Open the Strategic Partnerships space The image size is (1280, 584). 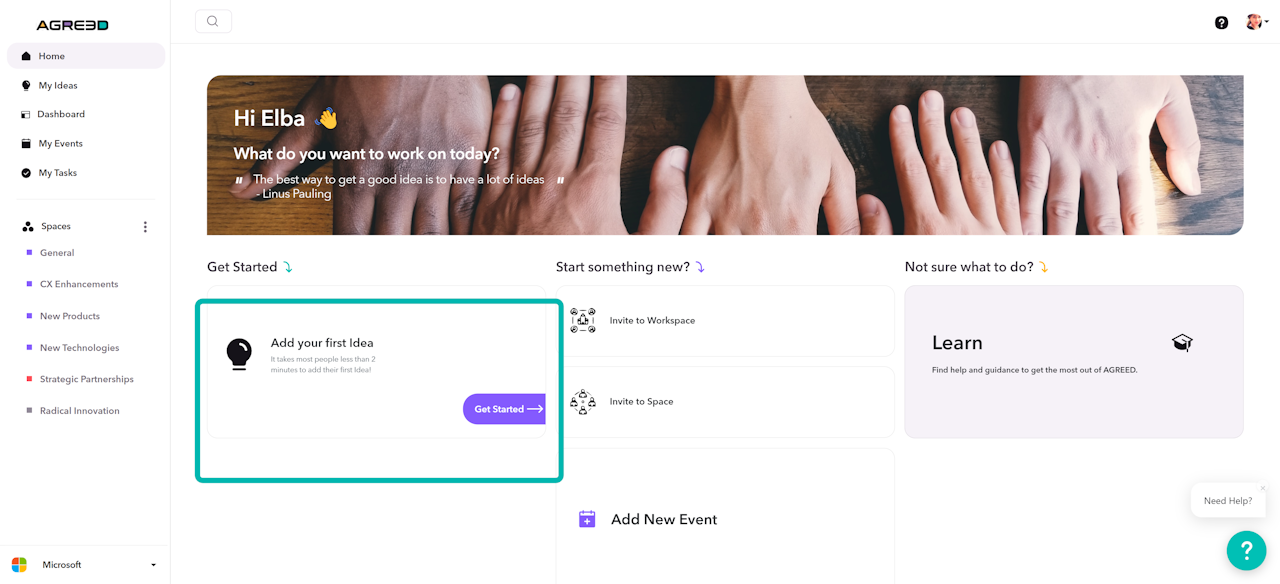(x=86, y=379)
